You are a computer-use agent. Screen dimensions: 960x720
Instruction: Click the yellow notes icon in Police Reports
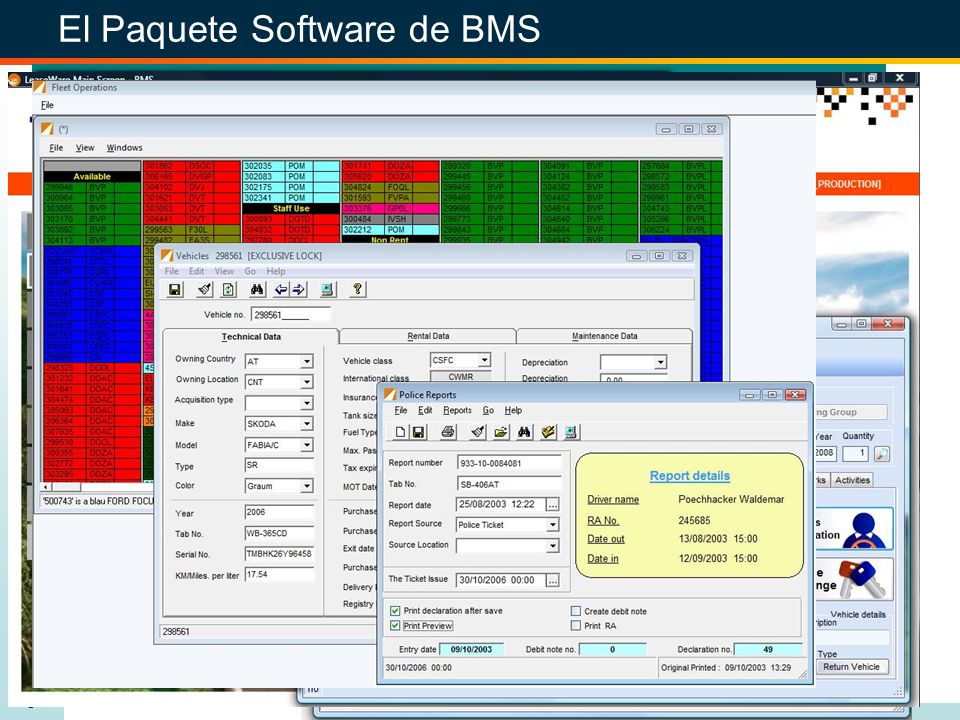coord(547,432)
